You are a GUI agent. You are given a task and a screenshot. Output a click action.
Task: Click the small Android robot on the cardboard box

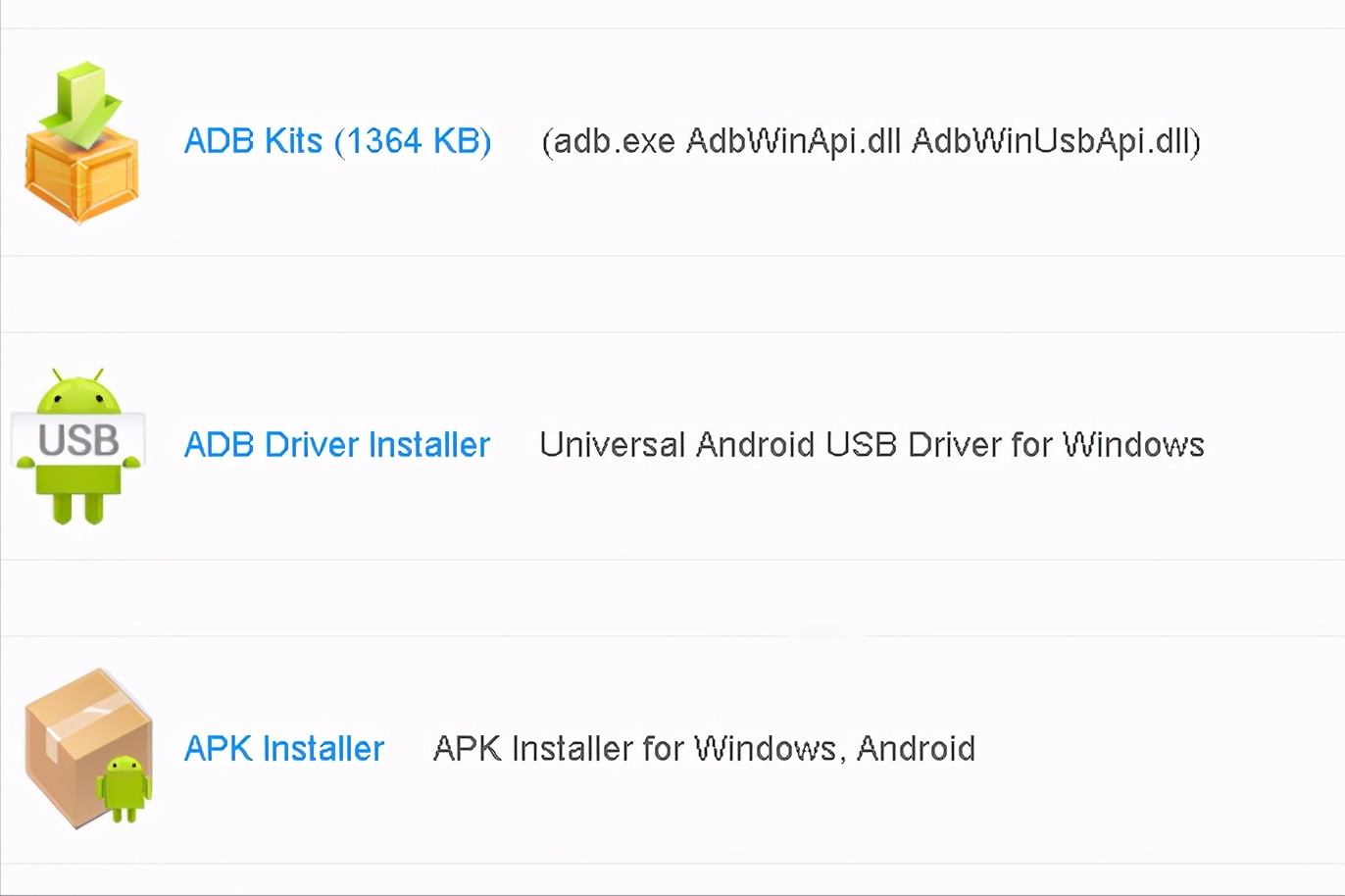124,789
